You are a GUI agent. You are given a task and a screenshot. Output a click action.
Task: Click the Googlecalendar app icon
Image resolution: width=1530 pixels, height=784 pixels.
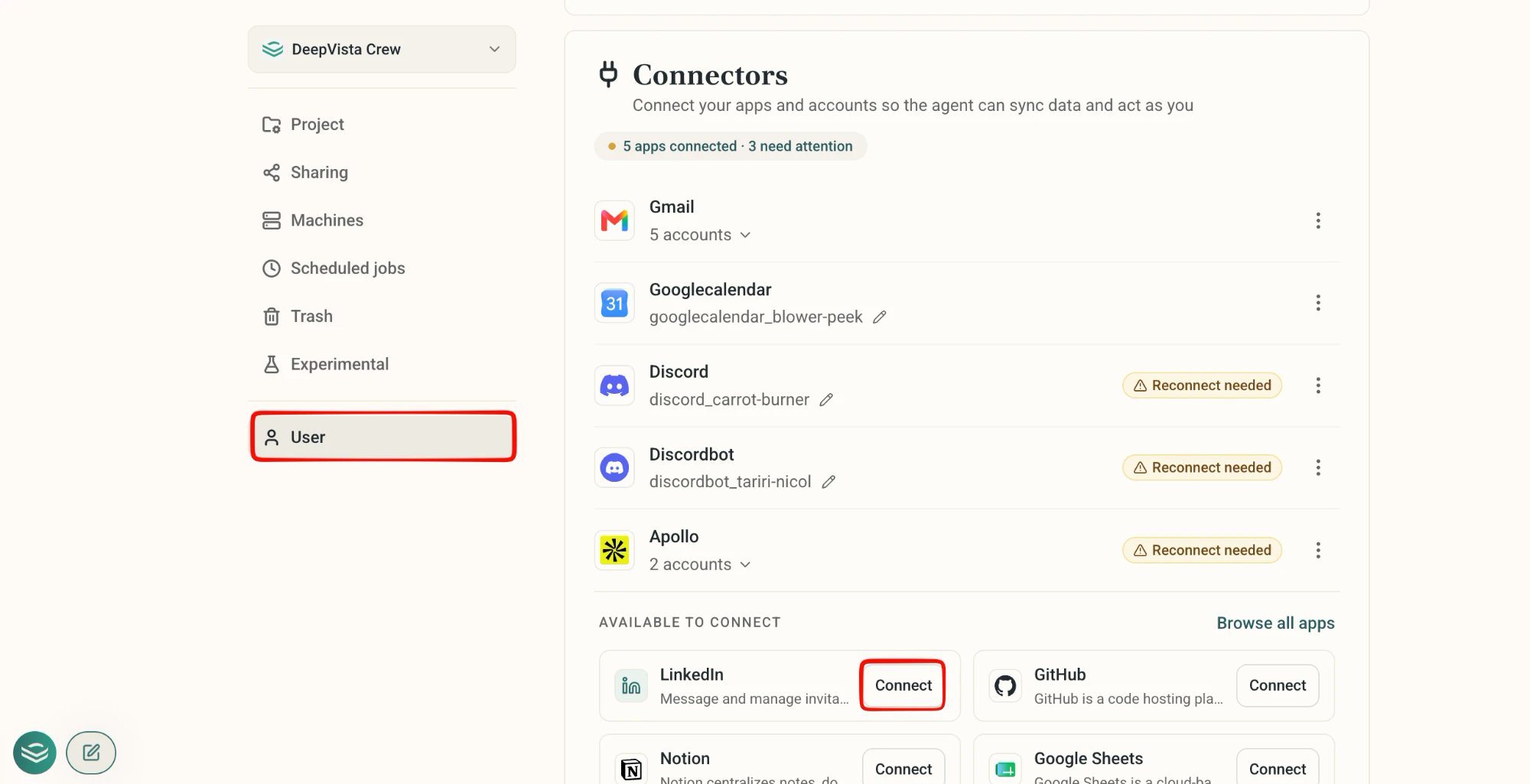point(614,303)
